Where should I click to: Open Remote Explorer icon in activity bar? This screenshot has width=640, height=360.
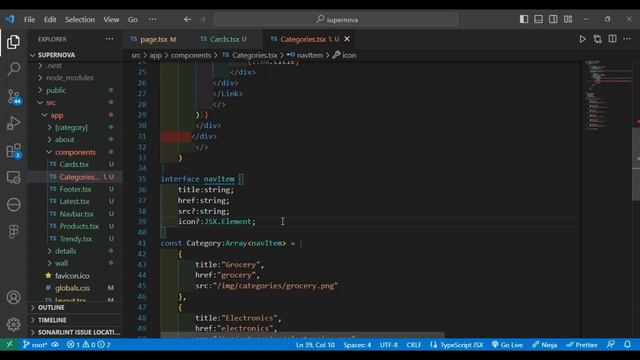click(x=13, y=177)
